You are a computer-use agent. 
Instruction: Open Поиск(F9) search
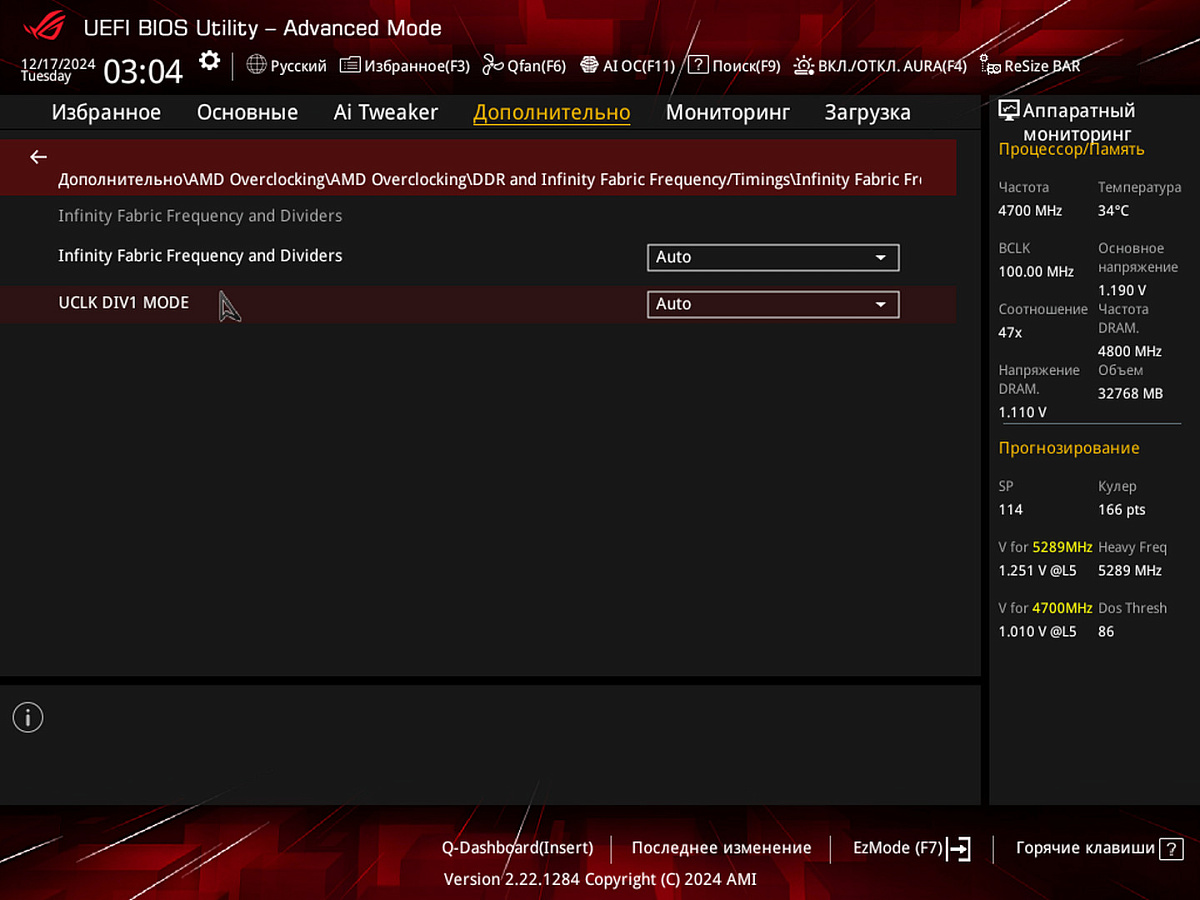click(734, 66)
